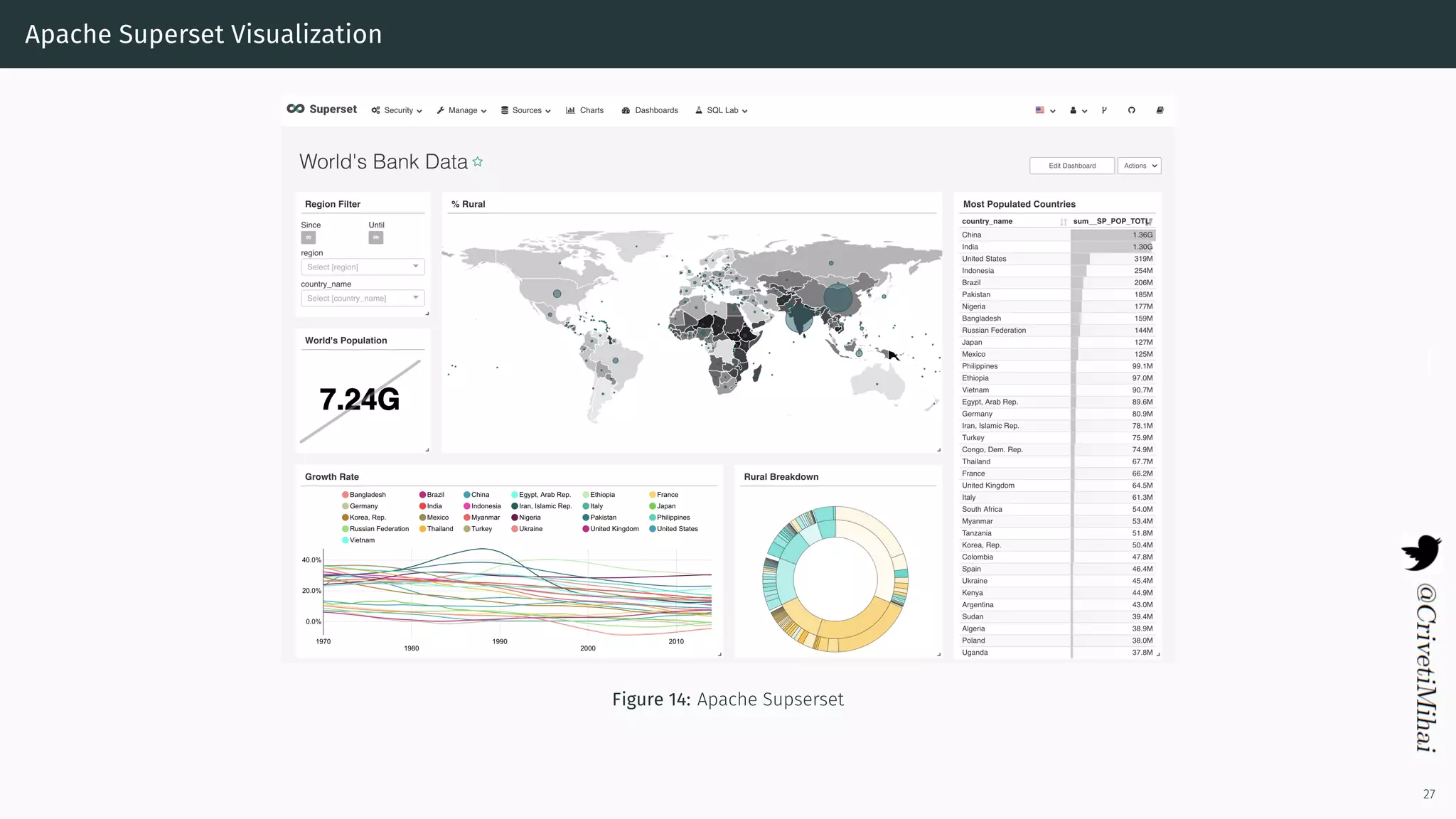Go to Dashboards
This screenshot has height=819, width=1456.
click(650, 110)
